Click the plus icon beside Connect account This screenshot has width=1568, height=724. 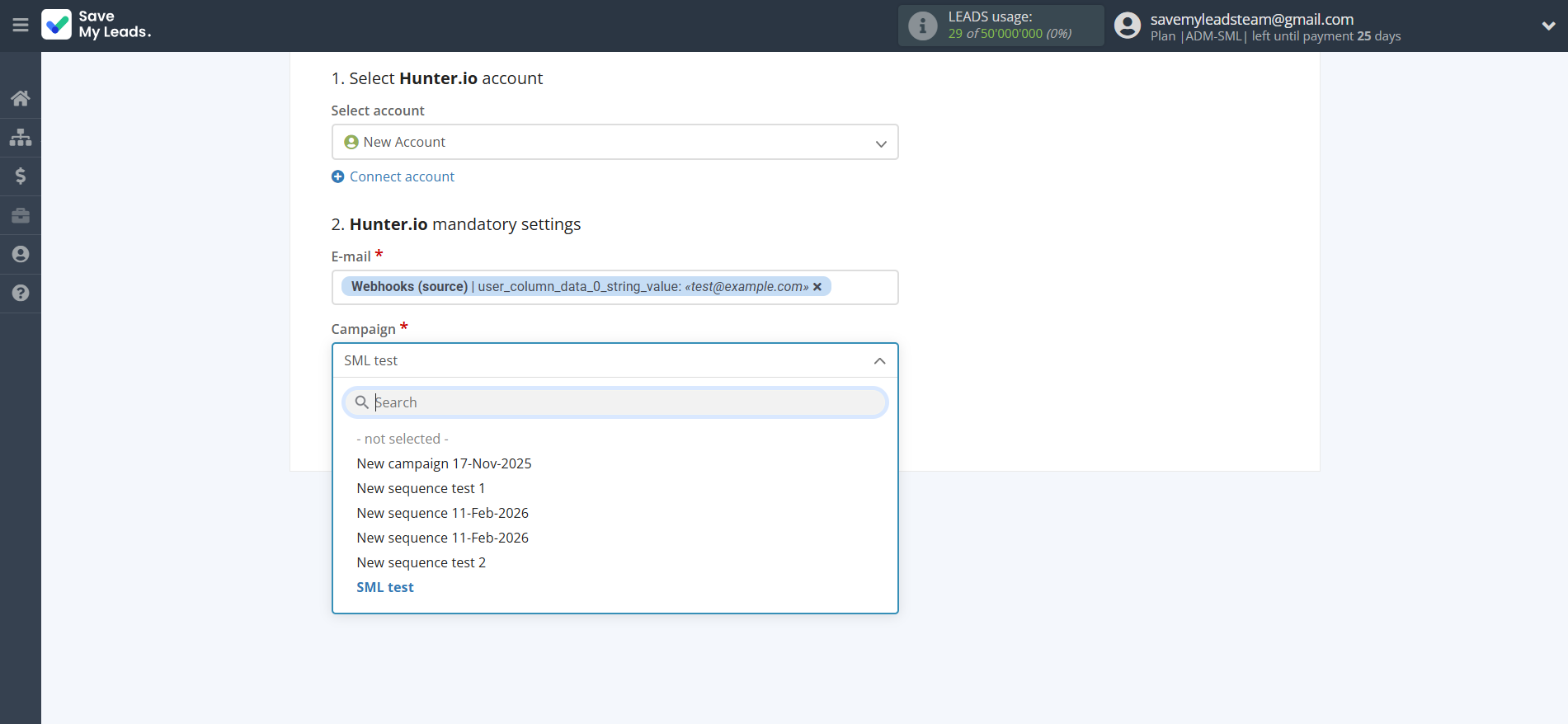click(x=337, y=176)
